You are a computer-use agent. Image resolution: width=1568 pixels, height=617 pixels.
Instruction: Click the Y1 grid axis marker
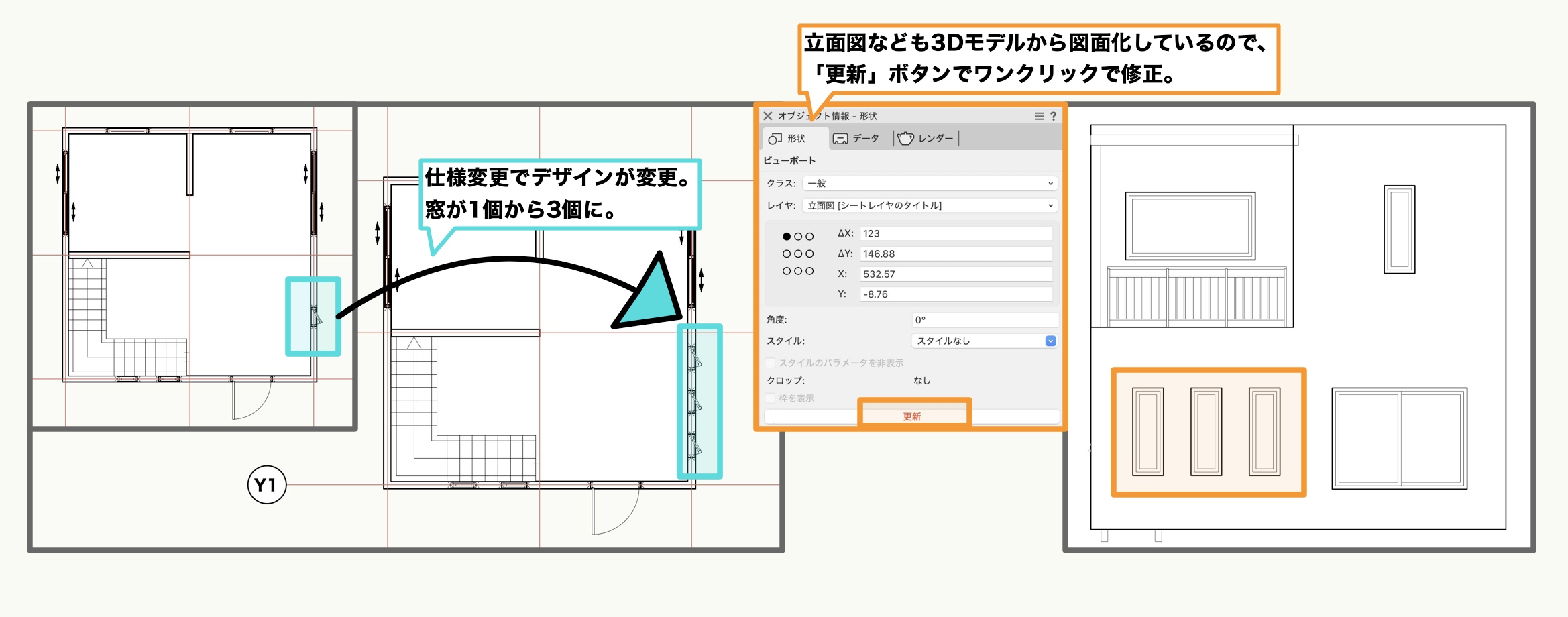coord(267,485)
